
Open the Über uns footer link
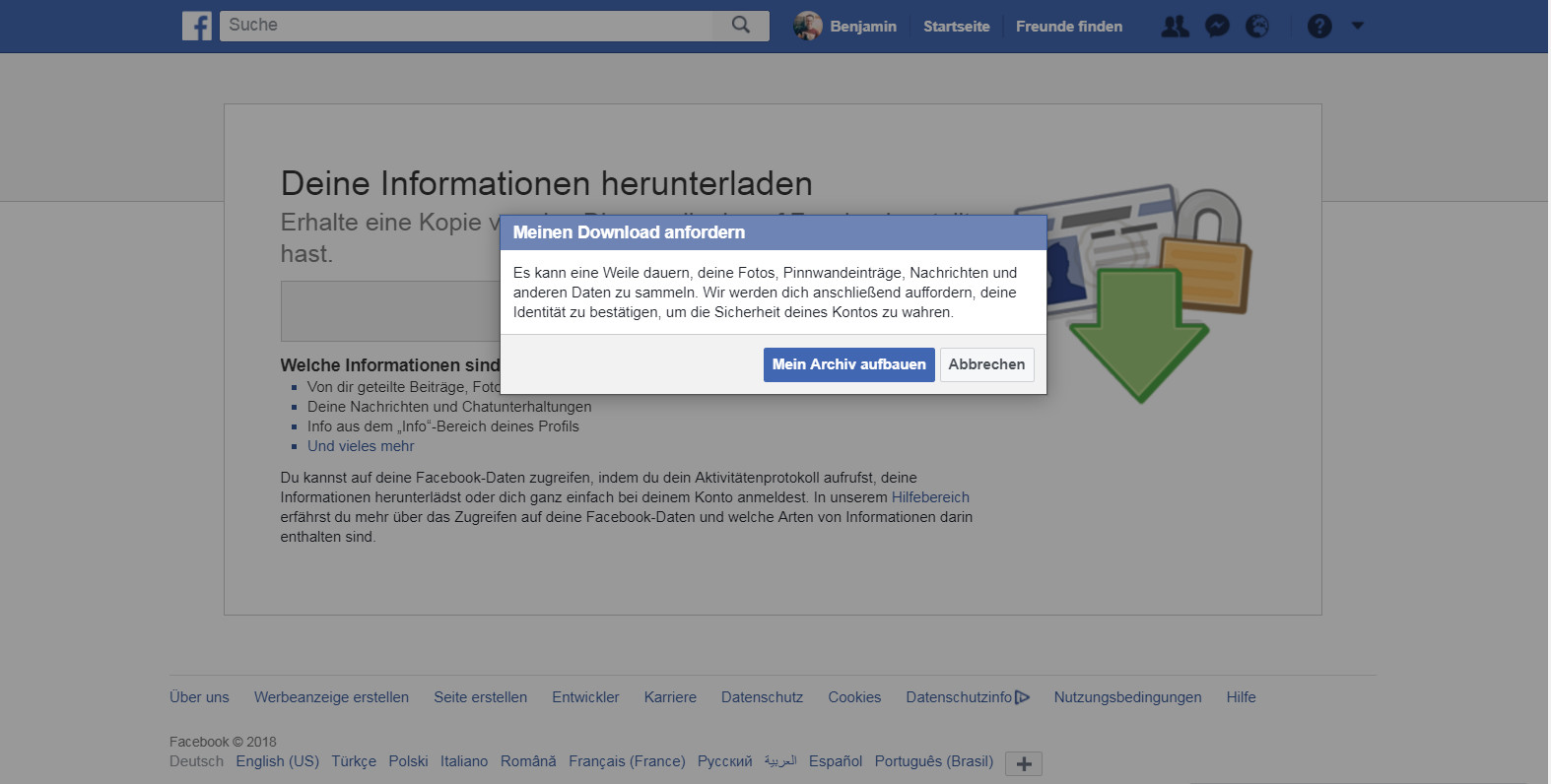pos(199,697)
